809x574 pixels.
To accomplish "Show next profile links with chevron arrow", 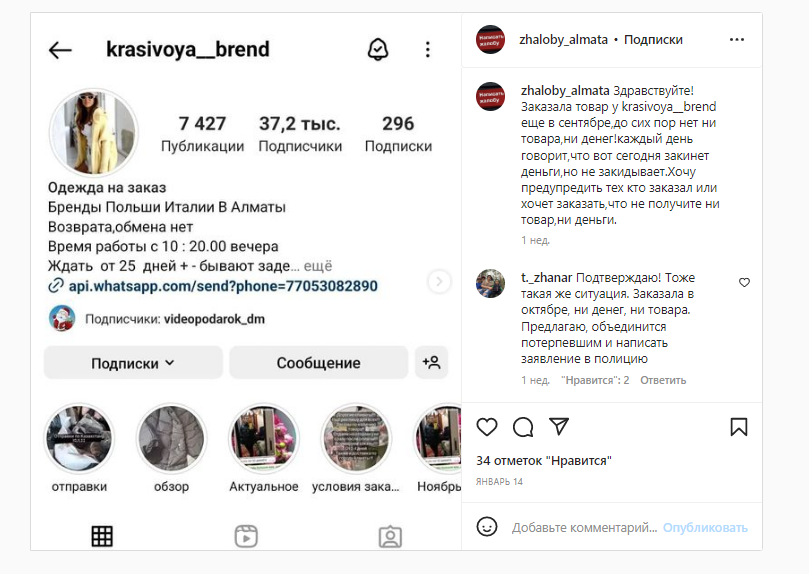I will [x=439, y=282].
